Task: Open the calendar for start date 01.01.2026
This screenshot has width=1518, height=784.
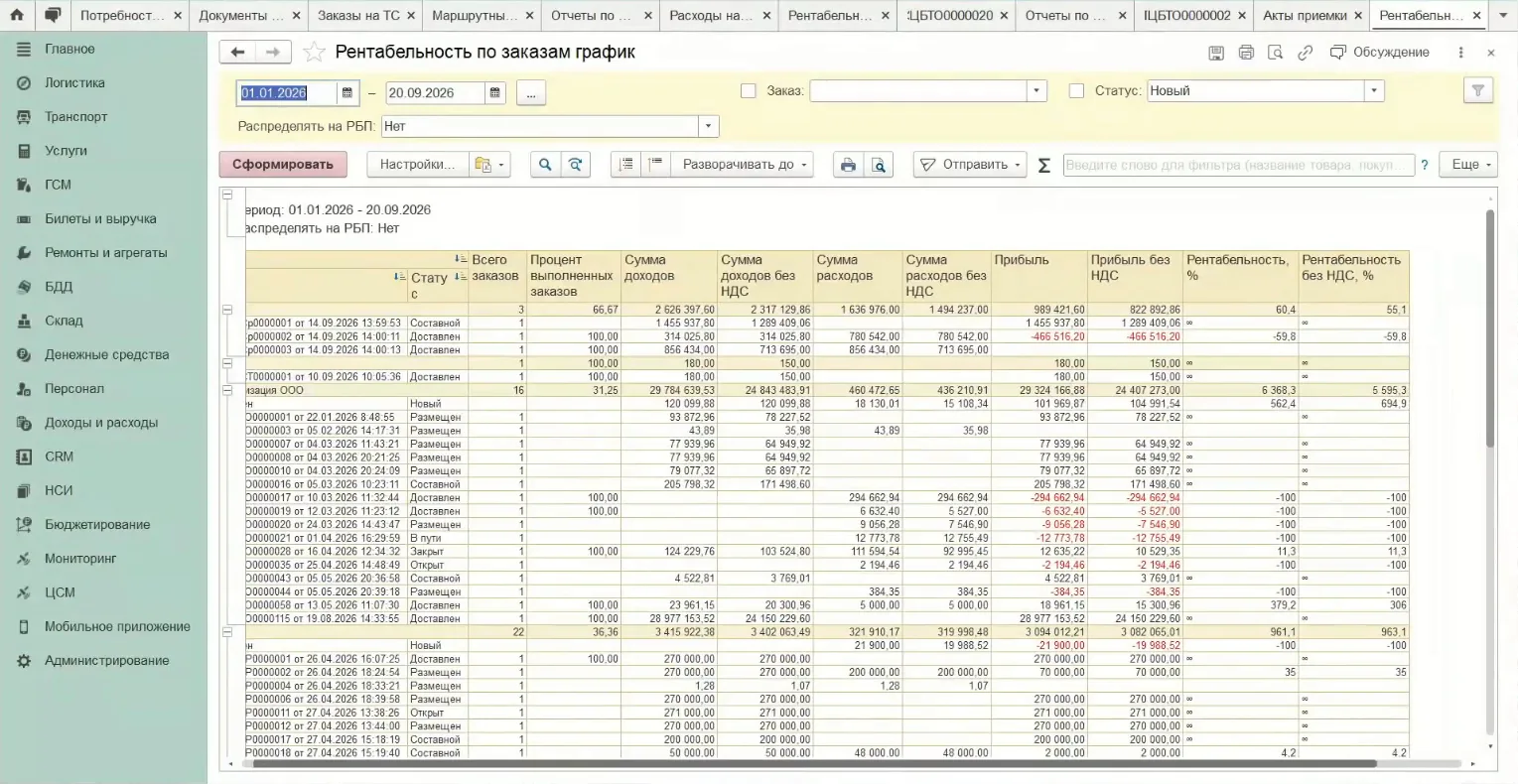Action: 347,93
